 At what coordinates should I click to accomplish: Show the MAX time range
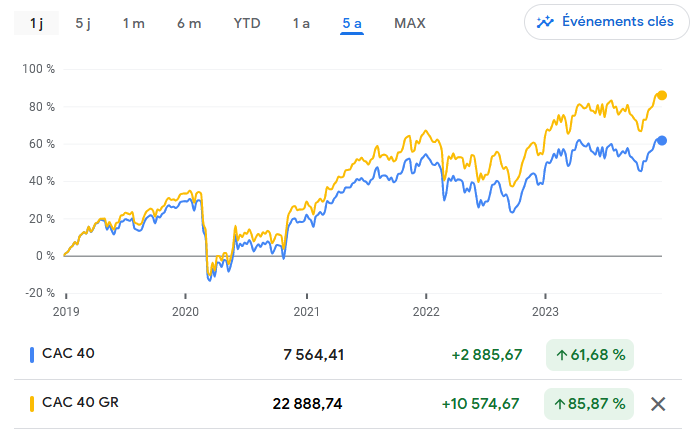pyautogui.click(x=409, y=22)
